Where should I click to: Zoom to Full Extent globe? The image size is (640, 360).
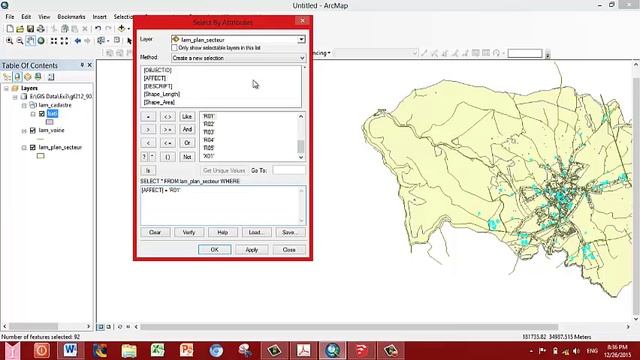pyautogui.click(x=41, y=41)
